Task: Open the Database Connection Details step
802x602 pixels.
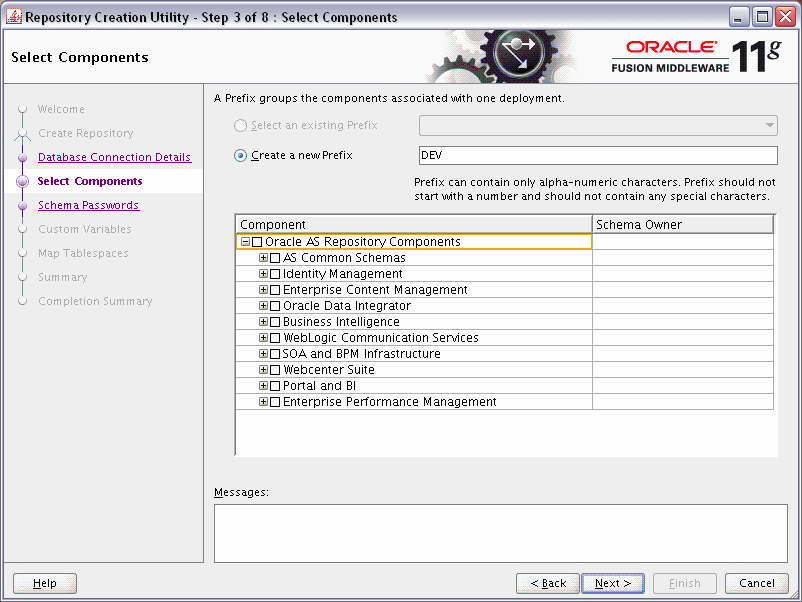Action: click(115, 157)
